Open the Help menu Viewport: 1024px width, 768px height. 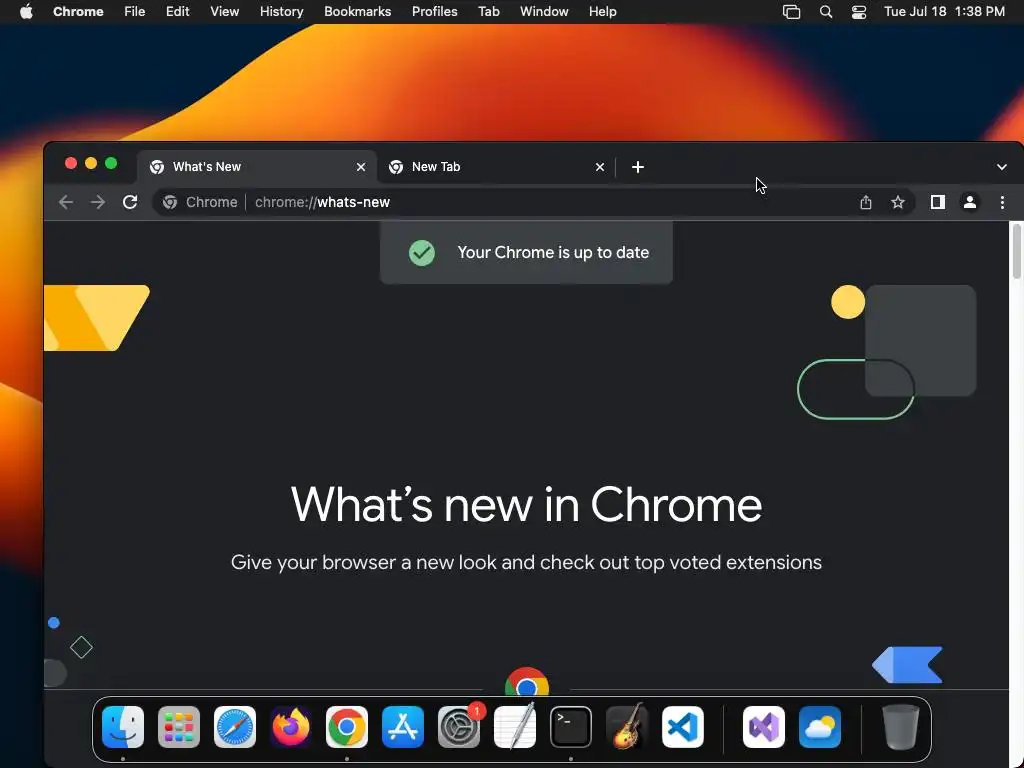[602, 12]
